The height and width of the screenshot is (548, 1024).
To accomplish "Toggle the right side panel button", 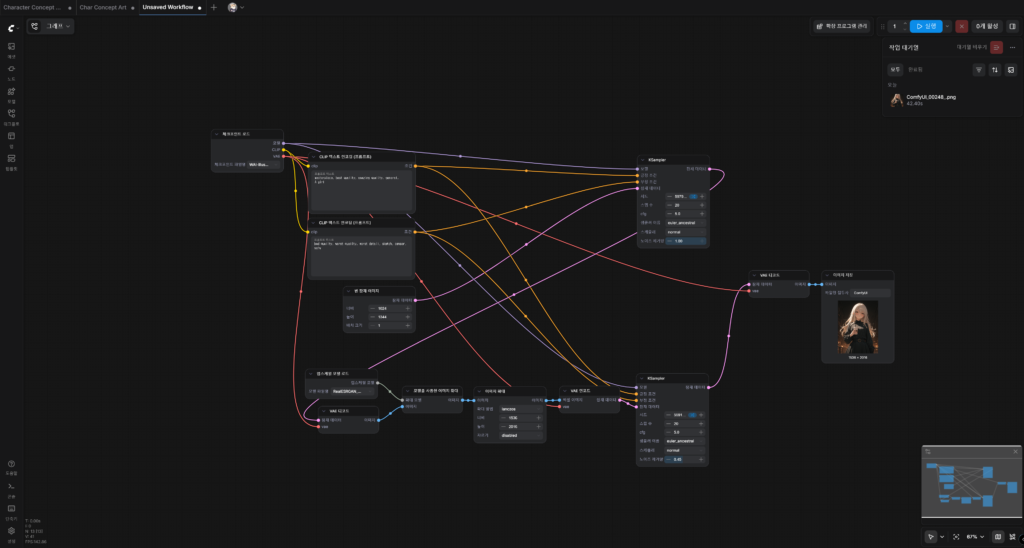I will tap(1013, 26).
